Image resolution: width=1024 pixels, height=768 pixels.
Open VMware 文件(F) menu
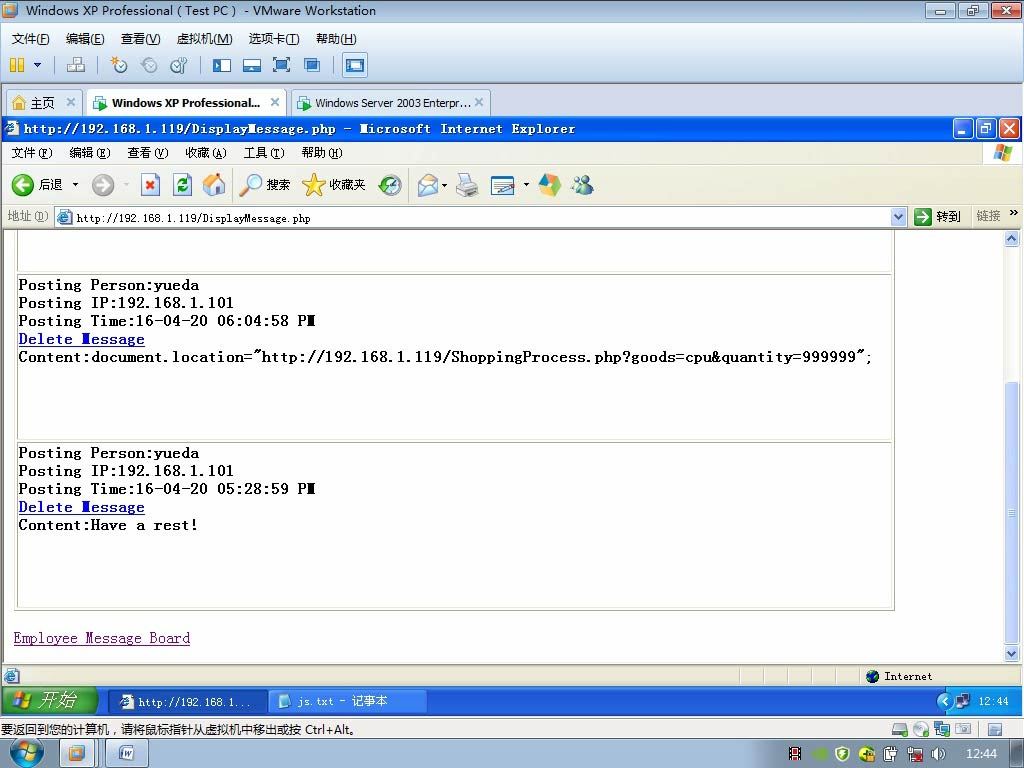click(x=31, y=39)
